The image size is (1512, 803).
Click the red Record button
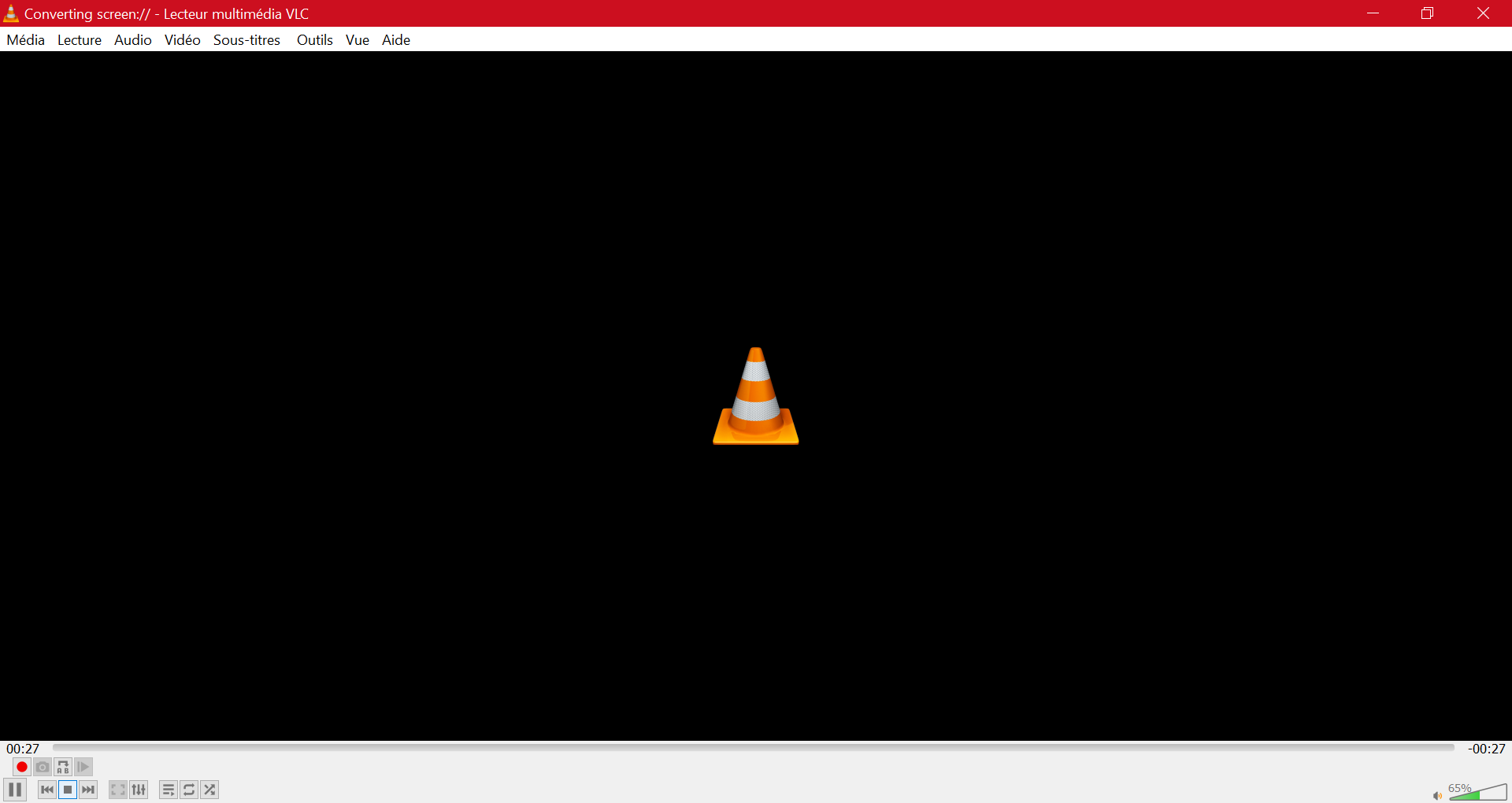tap(22, 767)
